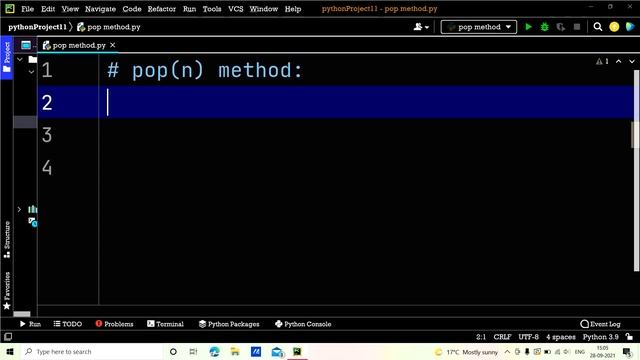Image resolution: width=640 pixels, height=360 pixels.
Task: Open the Terminal tool window
Action: coord(165,324)
